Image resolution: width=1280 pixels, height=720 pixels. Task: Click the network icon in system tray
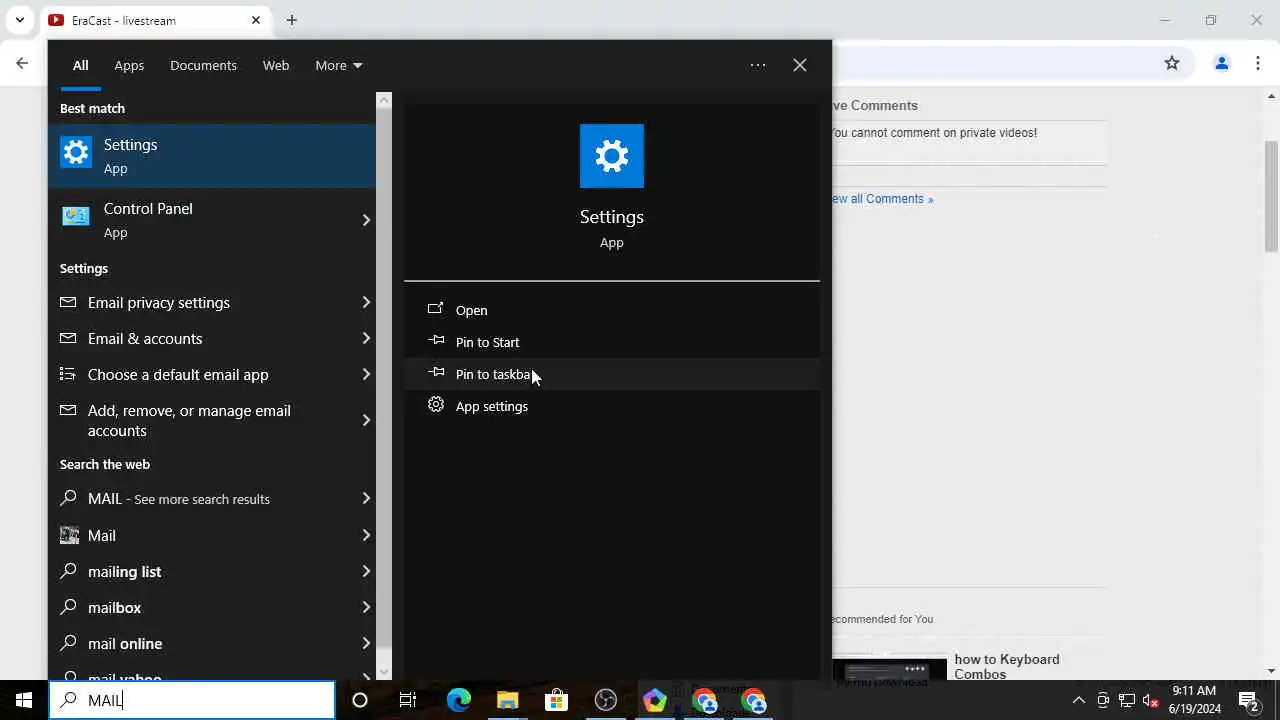[x=1127, y=700]
